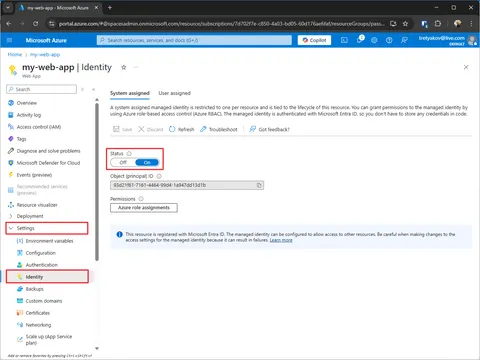480x360 pixels.
Task: Open Tags menu item
Action: (x=21, y=139)
